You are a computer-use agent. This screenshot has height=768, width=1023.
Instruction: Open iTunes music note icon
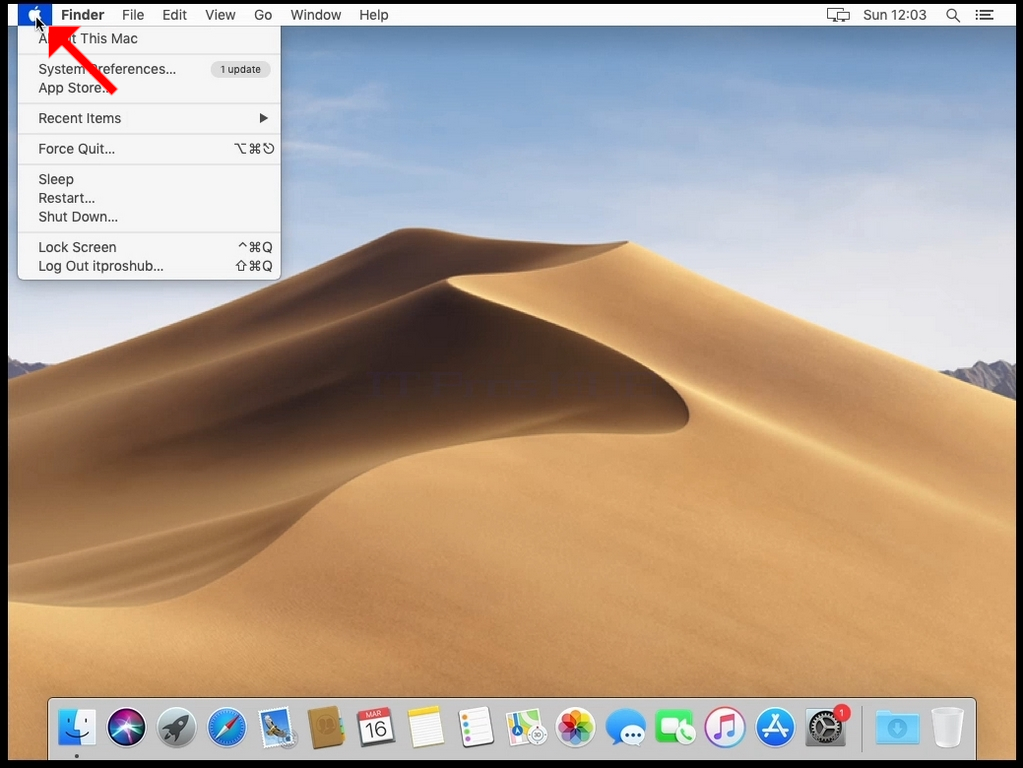tap(725, 727)
